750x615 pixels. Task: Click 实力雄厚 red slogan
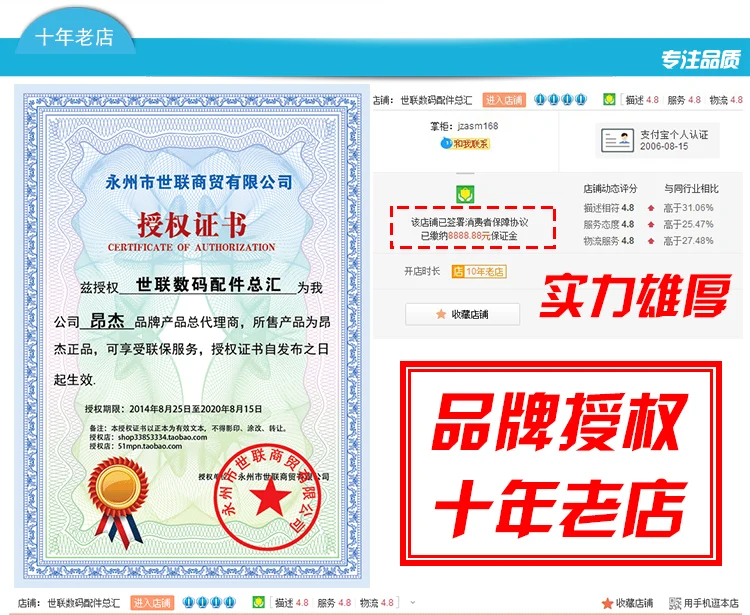pos(636,296)
